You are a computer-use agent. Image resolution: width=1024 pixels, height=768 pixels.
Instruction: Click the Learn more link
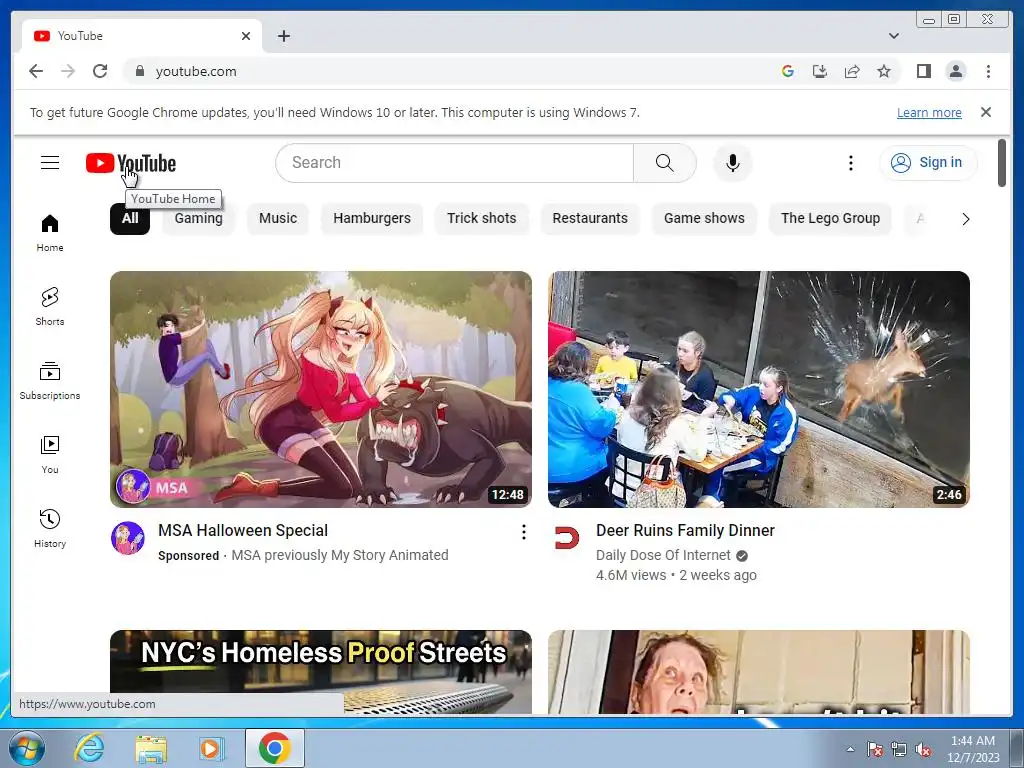tap(929, 112)
